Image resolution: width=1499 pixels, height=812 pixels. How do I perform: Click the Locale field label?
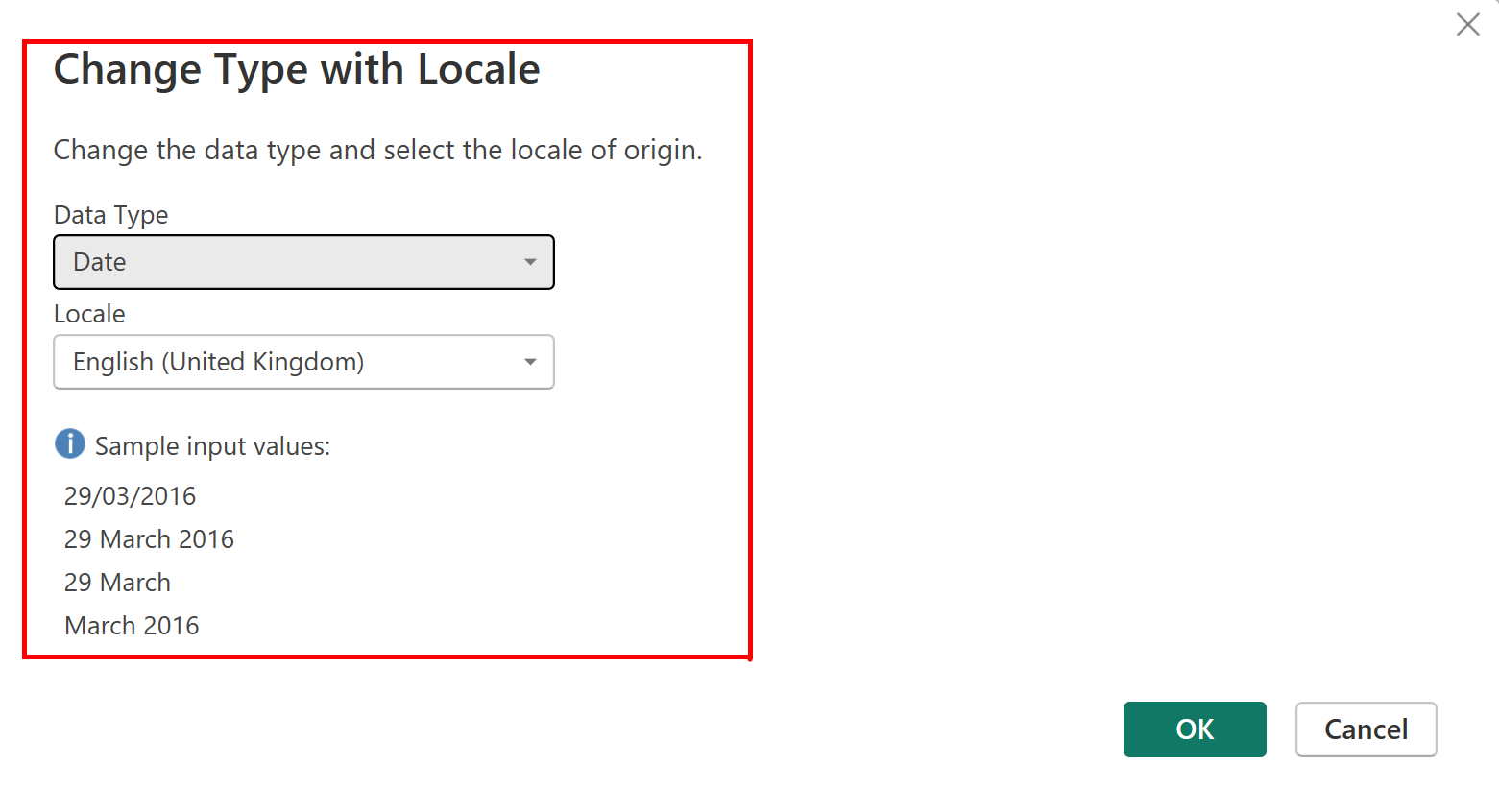click(x=89, y=314)
